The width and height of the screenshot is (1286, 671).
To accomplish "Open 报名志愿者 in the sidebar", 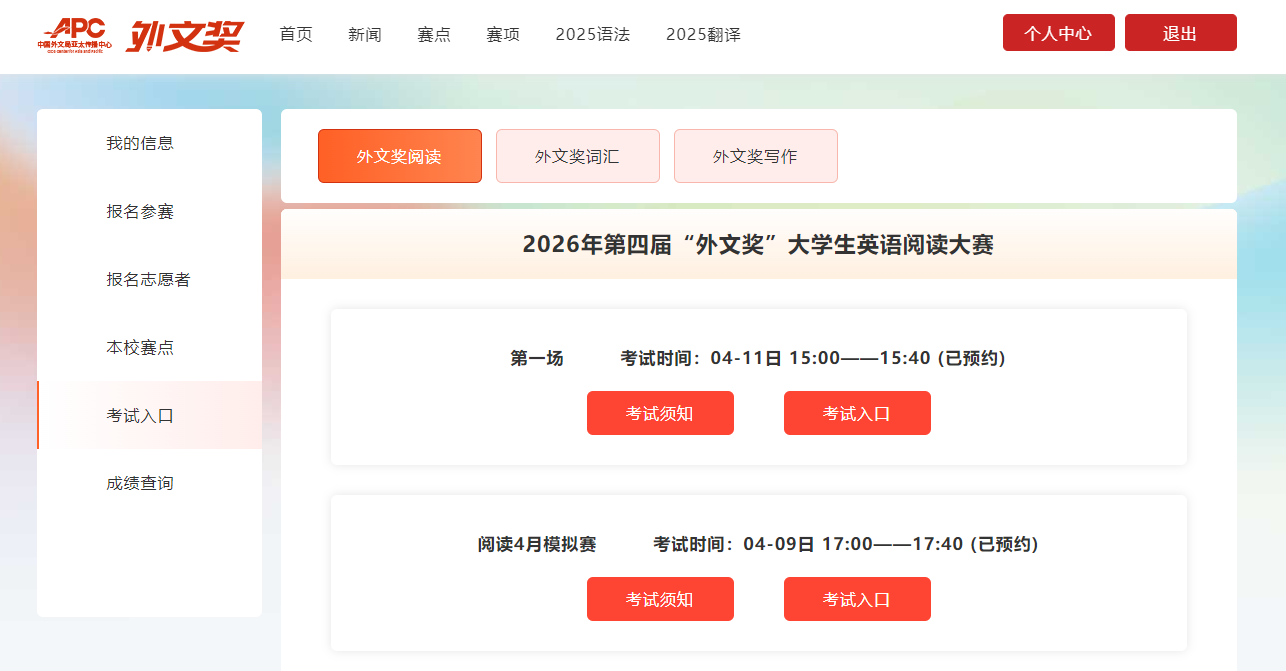I will [x=149, y=279].
